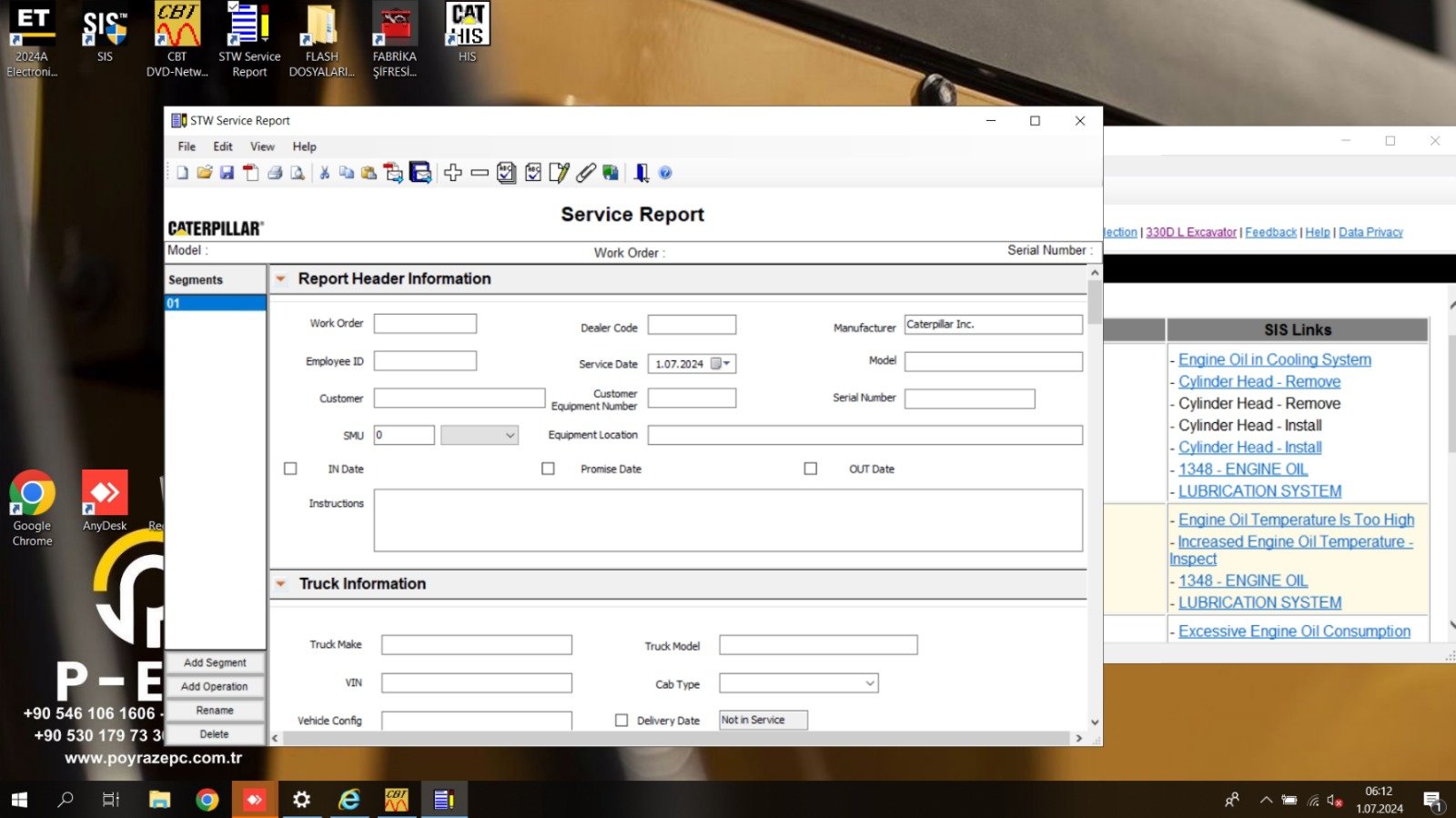The width and height of the screenshot is (1456, 818).
Task: Open Engine Oil Temperature Is Too High link
Action: (x=1296, y=520)
